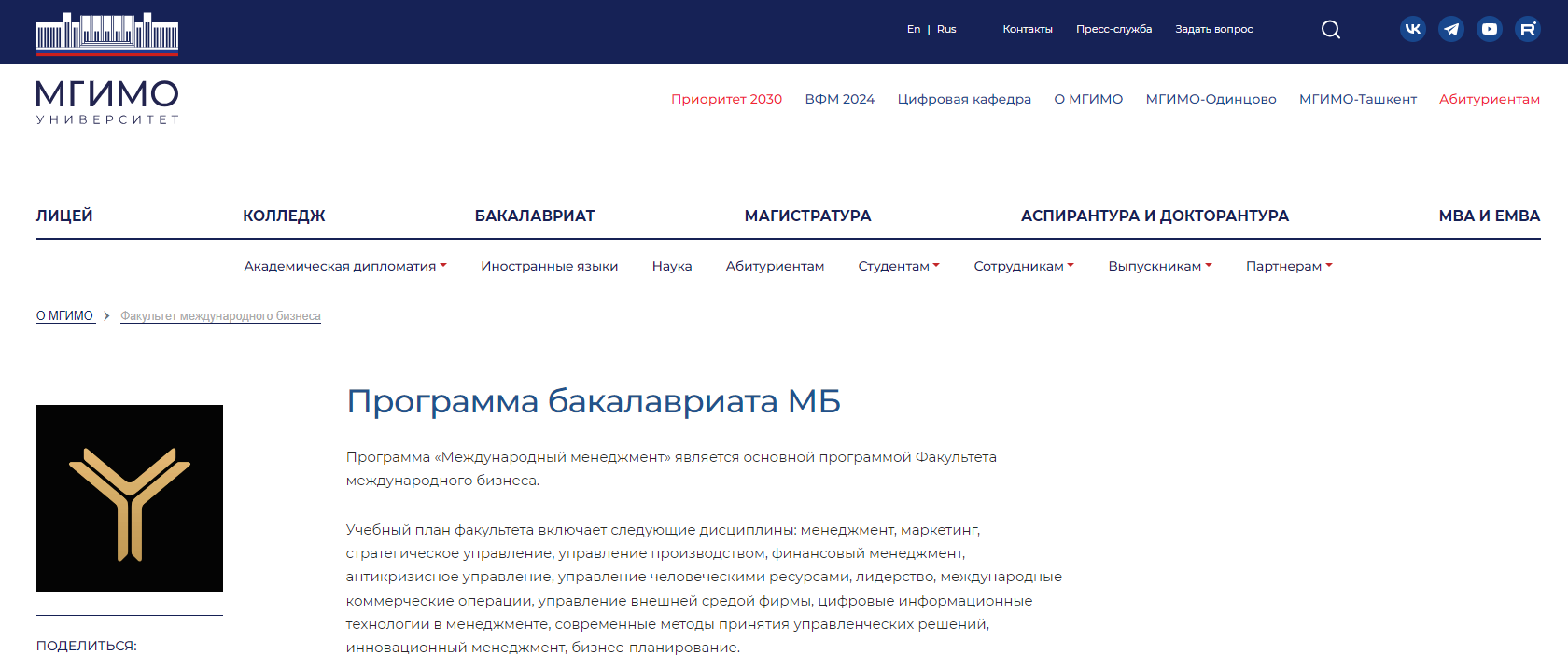This screenshot has height=669, width=1568.
Task: Switch site language to En
Action: coord(914,29)
